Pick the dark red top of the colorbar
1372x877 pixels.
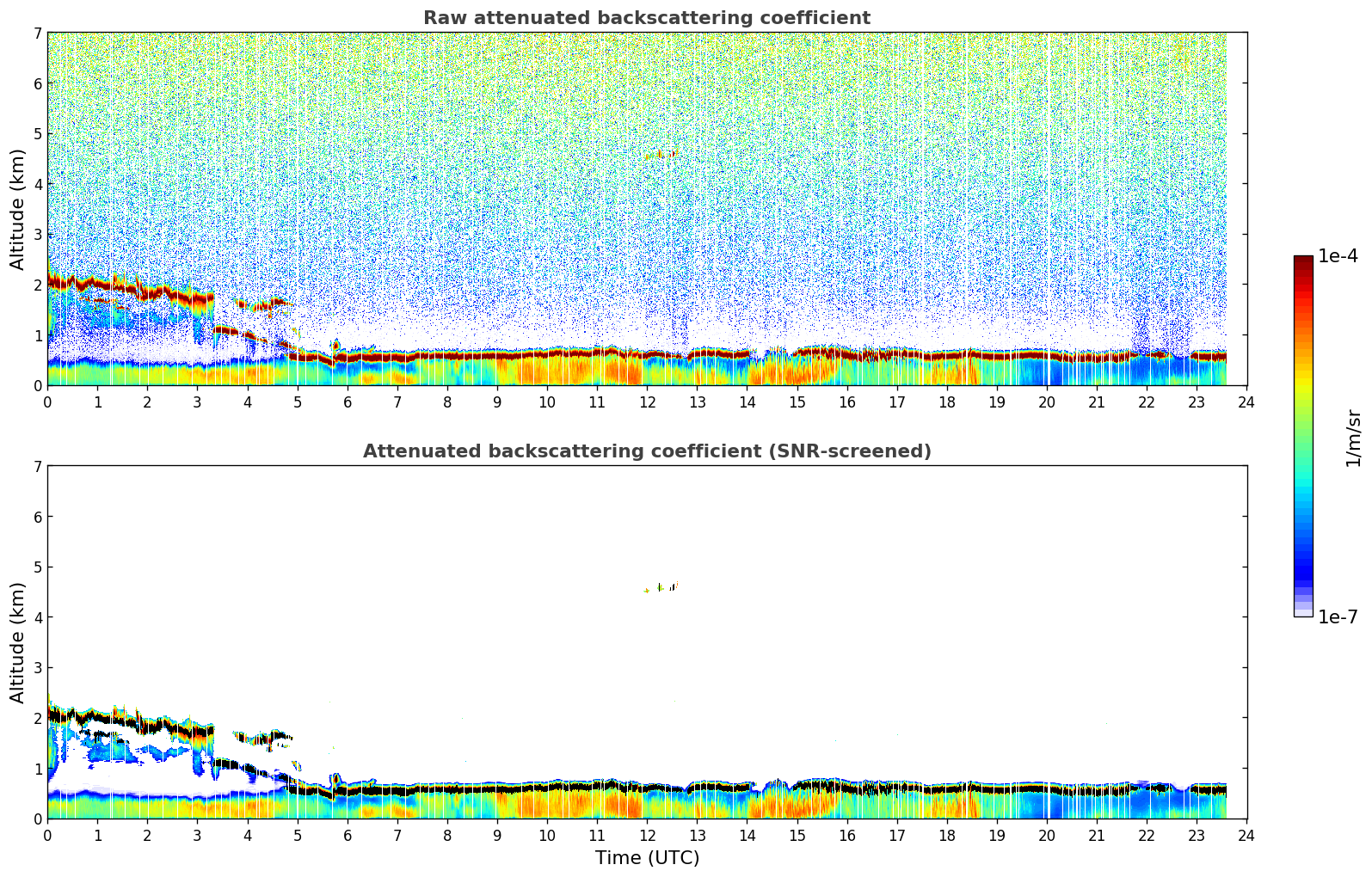[1302, 261]
